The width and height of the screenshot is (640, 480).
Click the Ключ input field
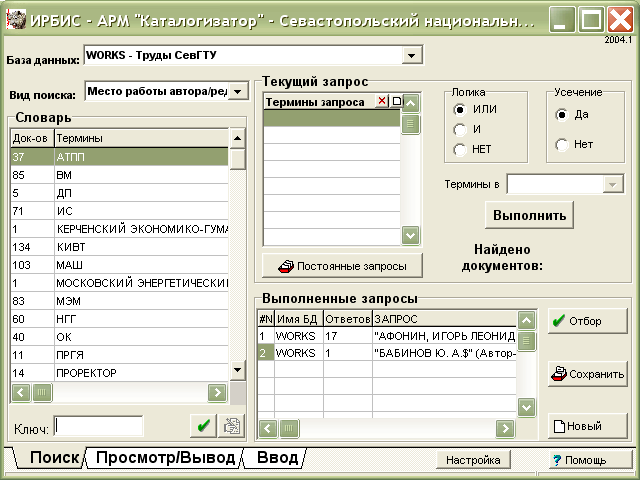pyautogui.click(x=98, y=426)
